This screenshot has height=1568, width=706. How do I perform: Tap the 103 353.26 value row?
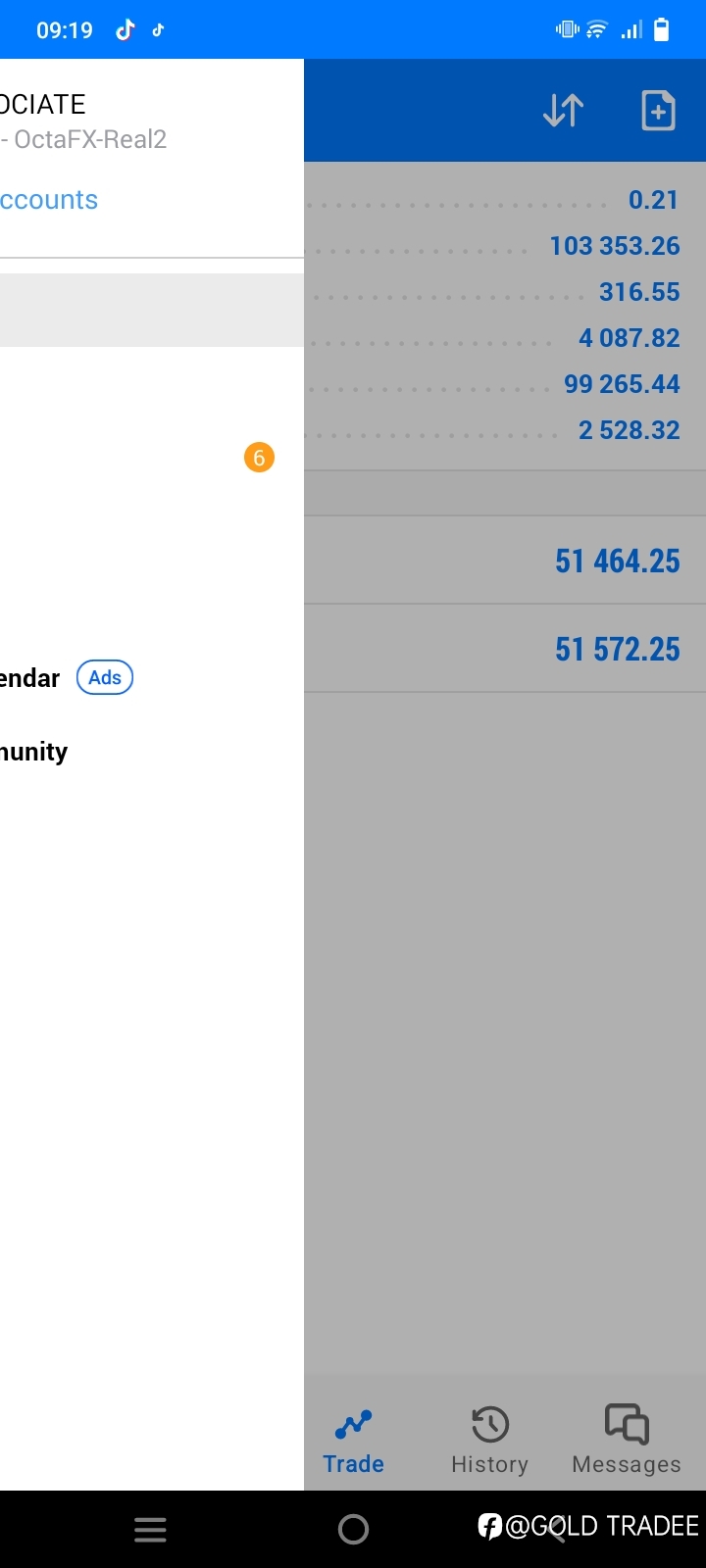pos(505,246)
